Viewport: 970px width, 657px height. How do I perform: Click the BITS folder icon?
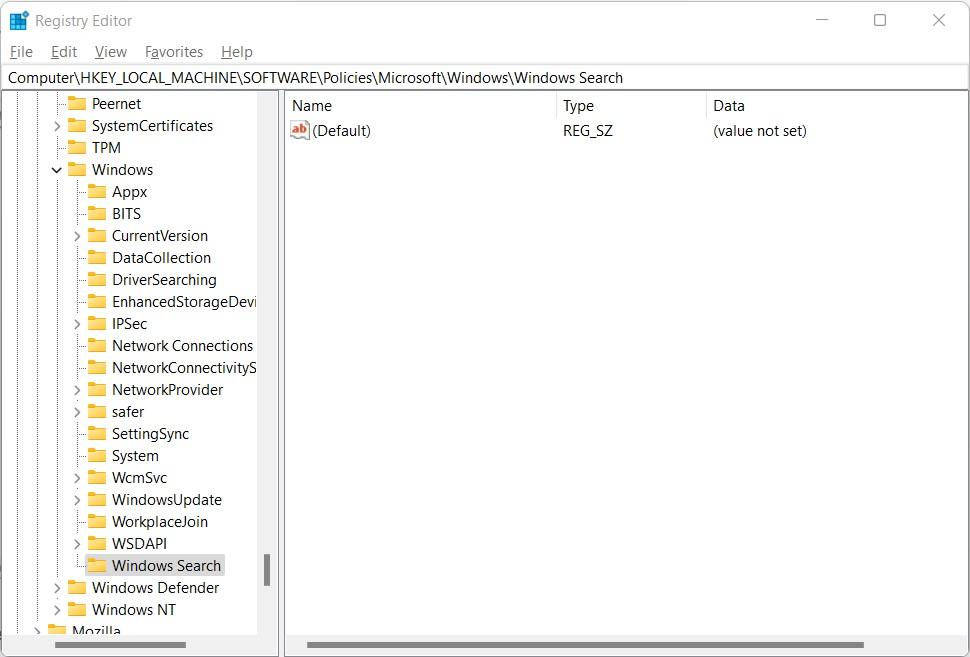97,213
